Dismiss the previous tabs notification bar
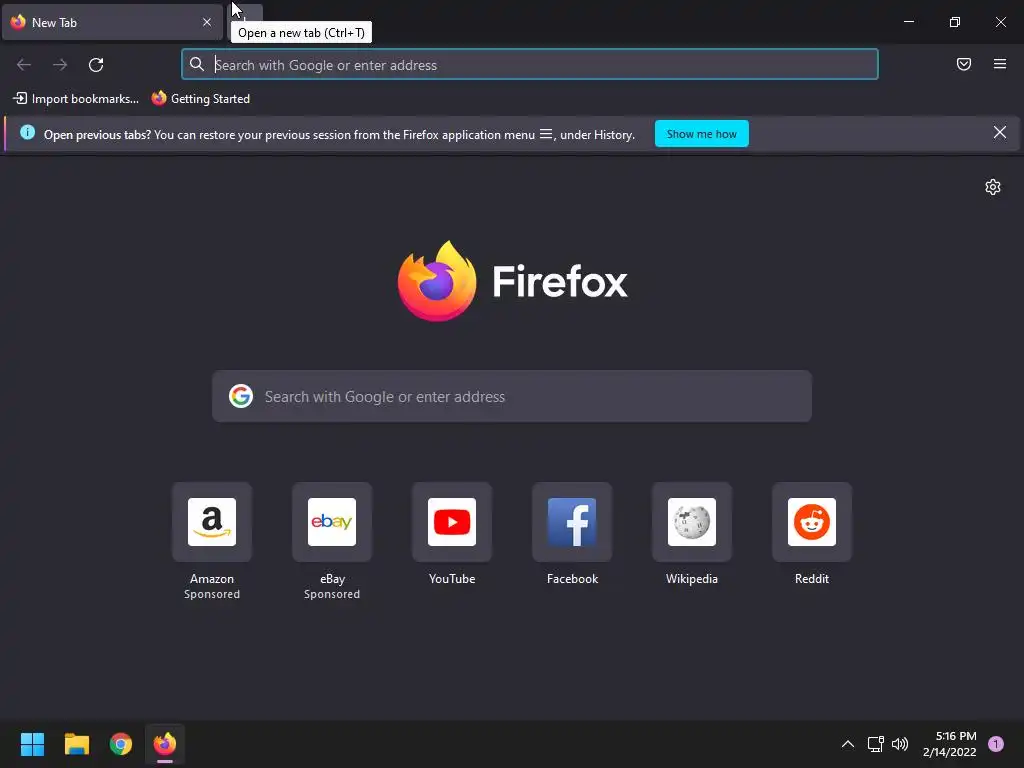Viewport: 1024px width, 768px height. (x=1000, y=133)
